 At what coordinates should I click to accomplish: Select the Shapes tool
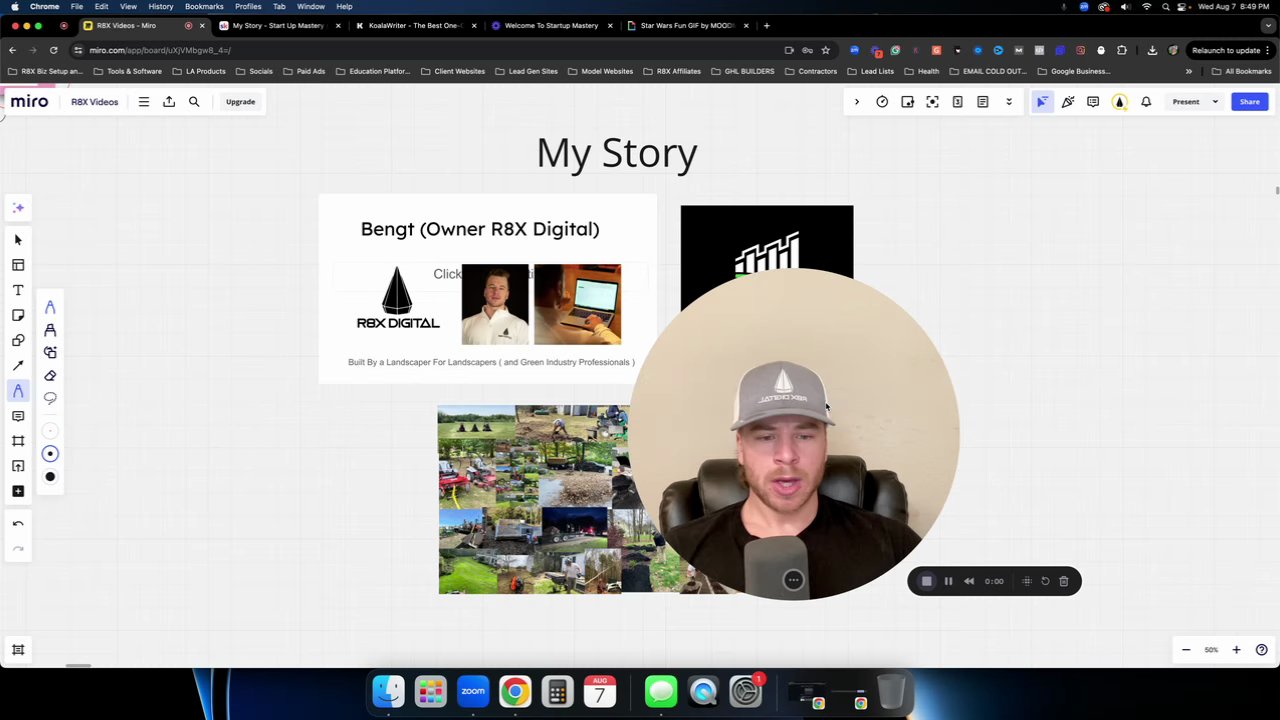point(17,340)
